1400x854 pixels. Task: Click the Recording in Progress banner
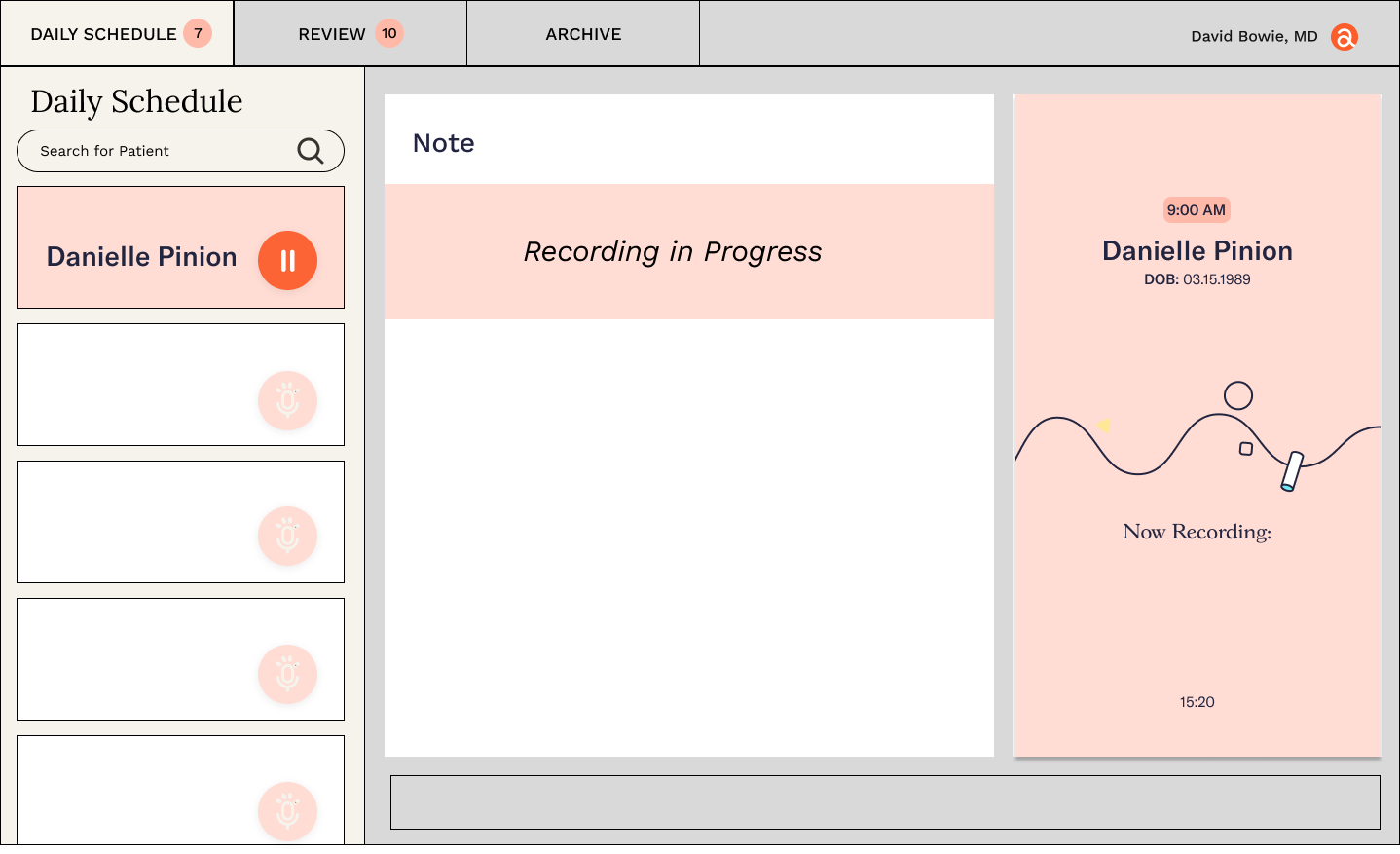[673, 251]
